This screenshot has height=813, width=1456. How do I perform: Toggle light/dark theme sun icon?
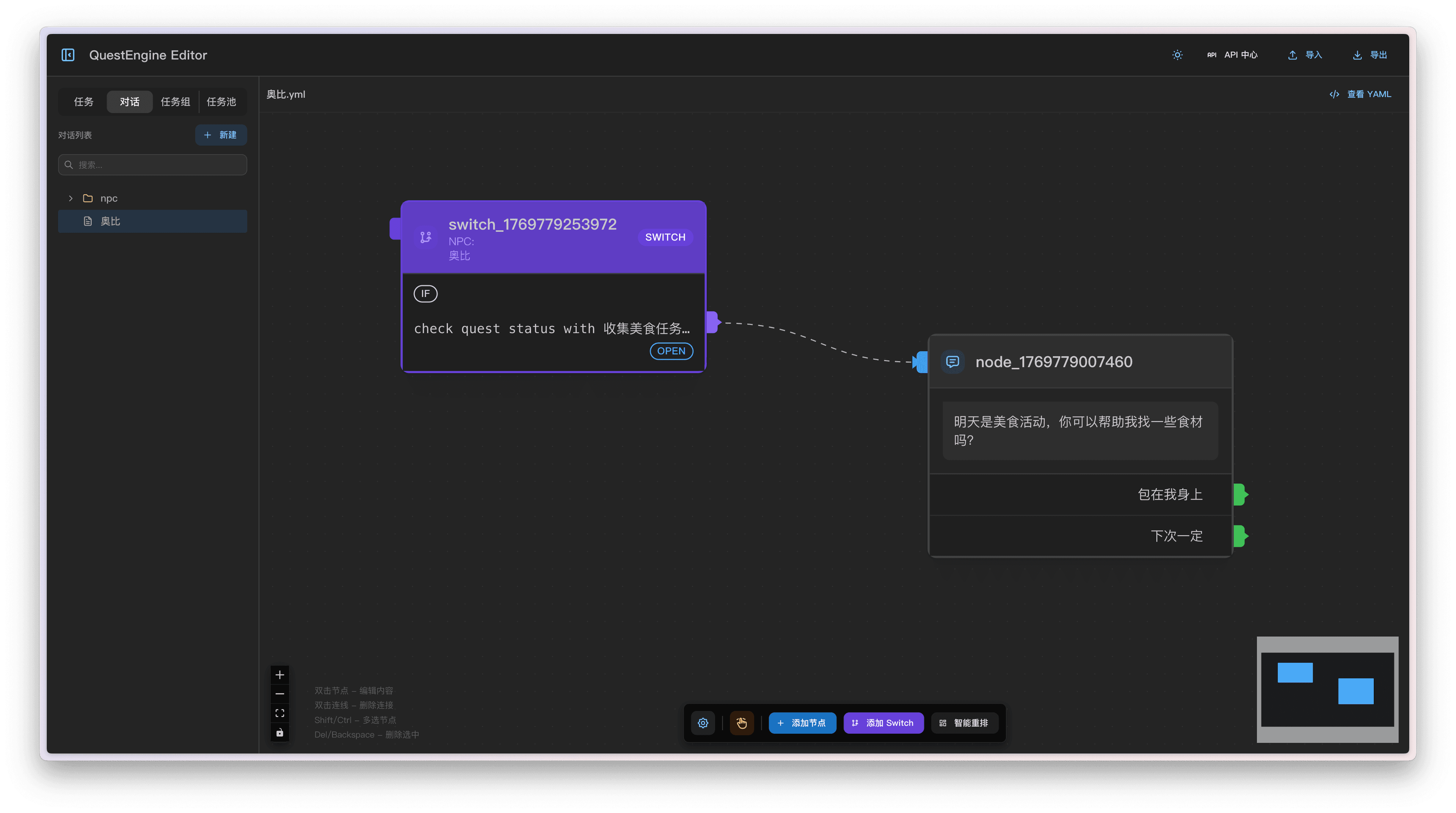coord(1177,55)
